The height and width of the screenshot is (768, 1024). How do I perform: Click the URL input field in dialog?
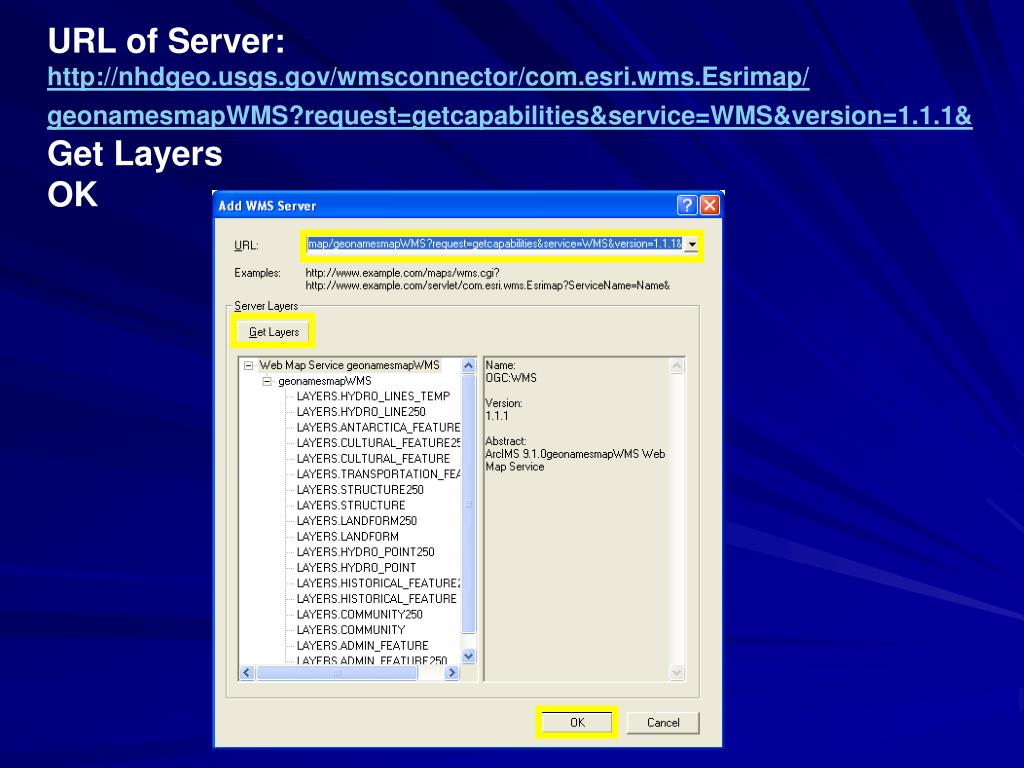494,244
